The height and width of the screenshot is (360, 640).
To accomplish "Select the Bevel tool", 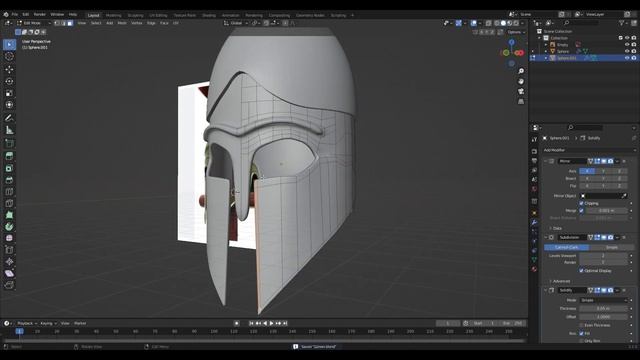I will pyautogui.click(x=9, y=180).
